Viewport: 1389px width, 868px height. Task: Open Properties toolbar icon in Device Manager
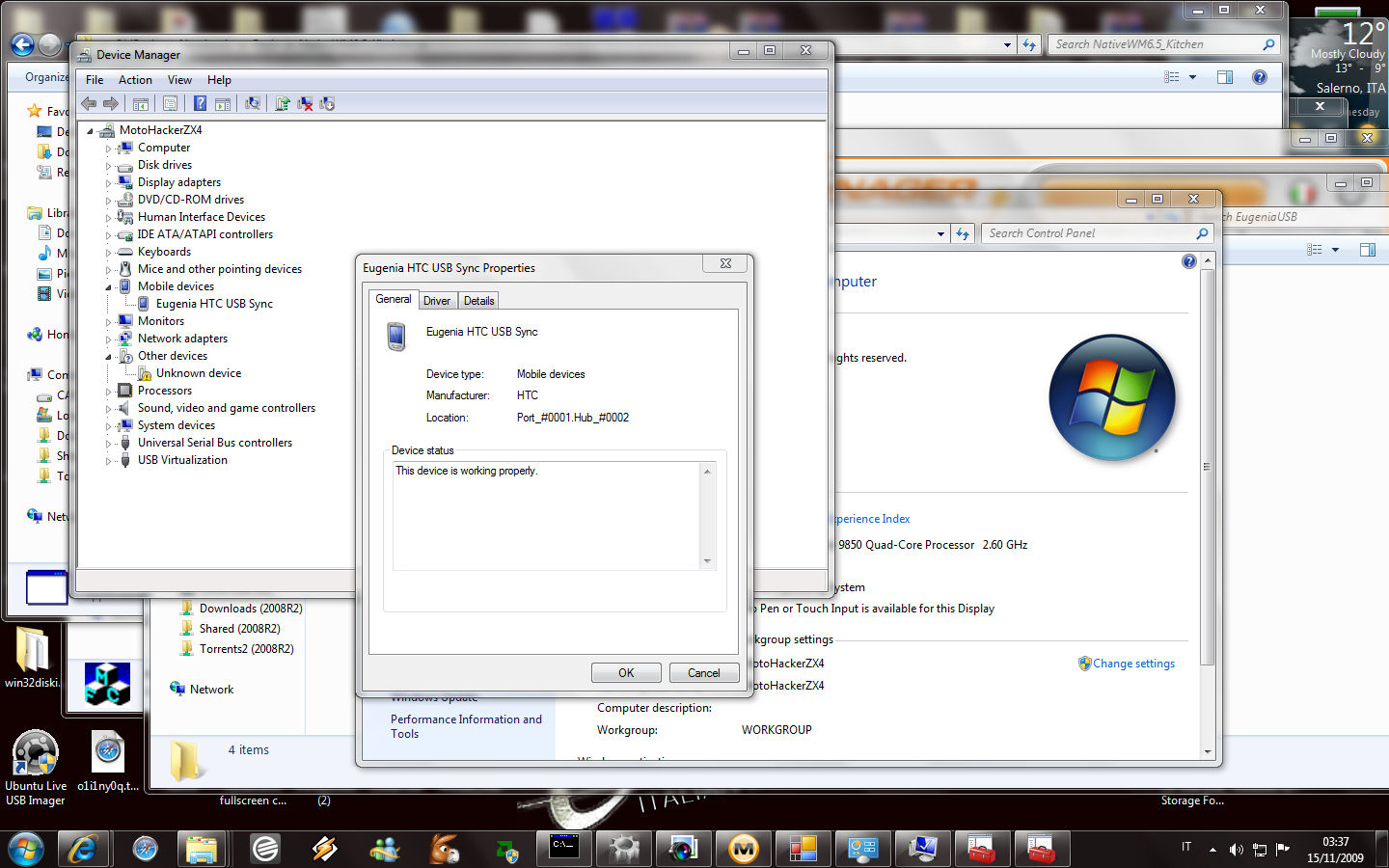(x=171, y=103)
